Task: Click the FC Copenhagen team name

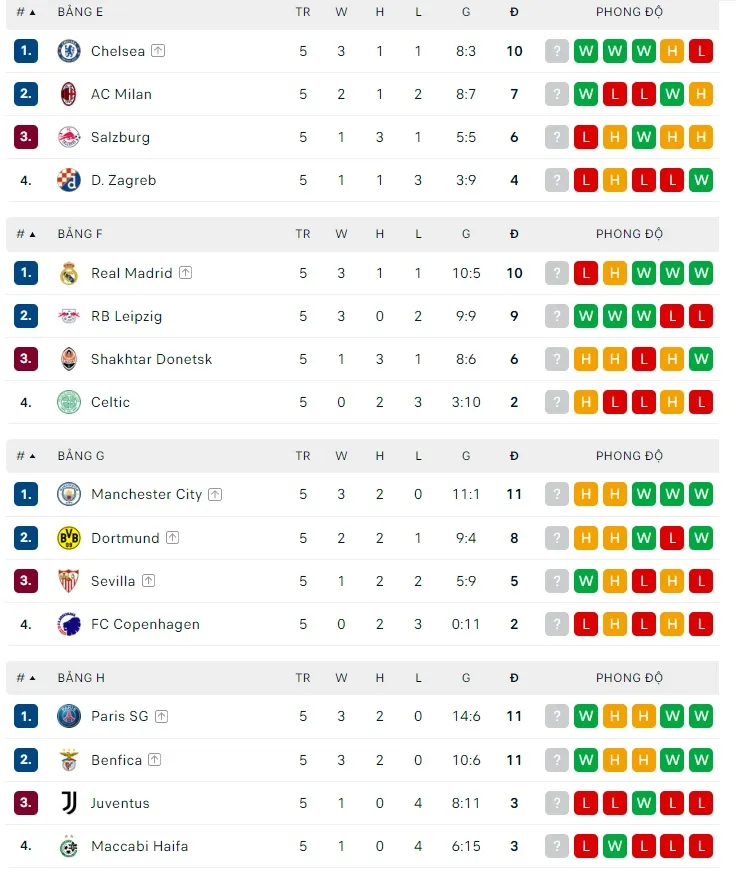Action: tap(144, 624)
